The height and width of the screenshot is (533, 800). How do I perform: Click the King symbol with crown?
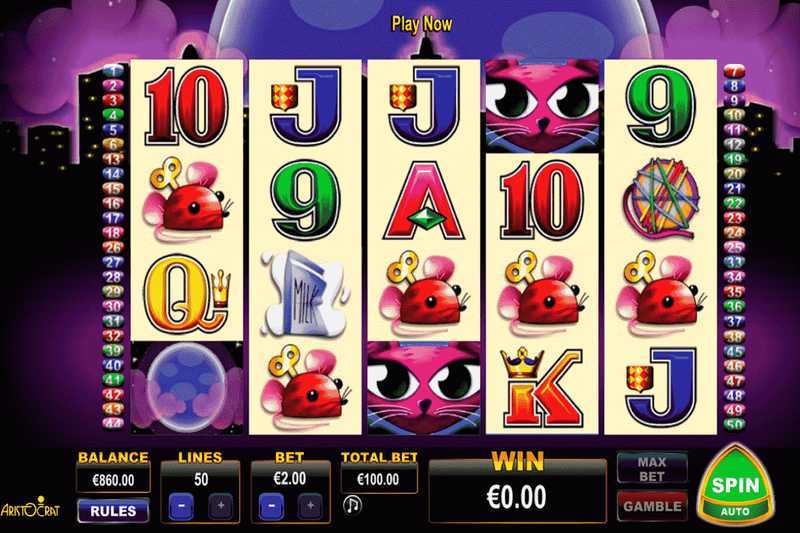(x=541, y=387)
